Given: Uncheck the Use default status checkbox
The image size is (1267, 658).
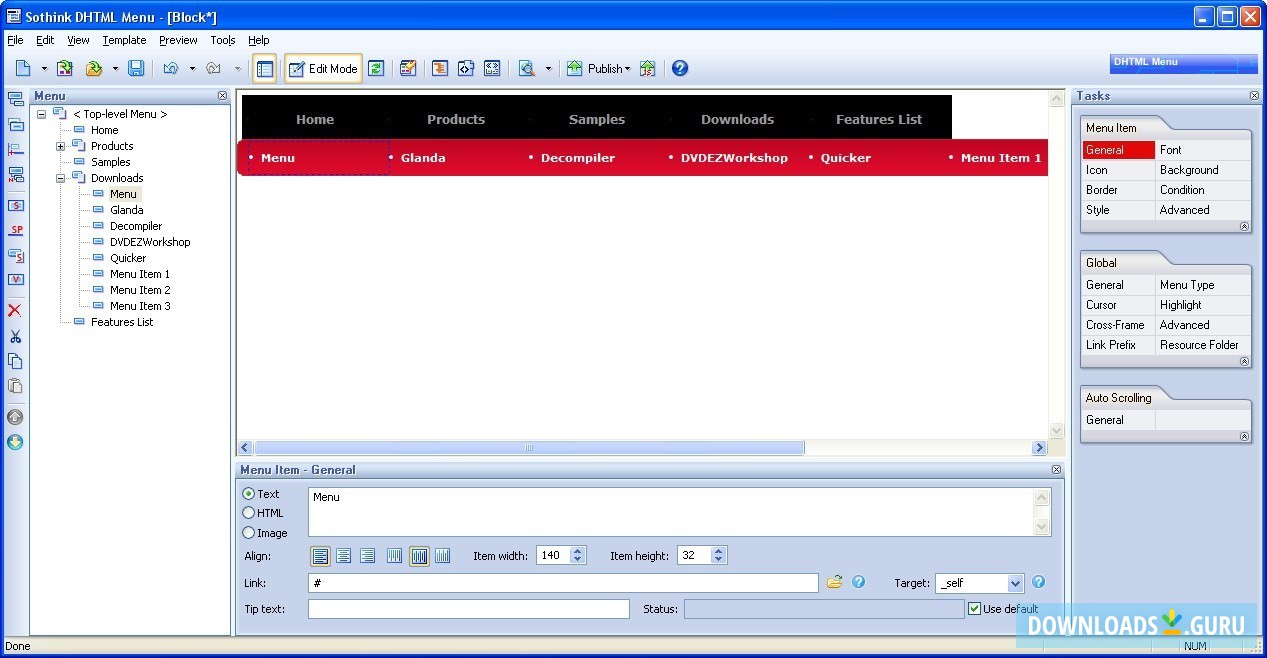Looking at the screenshot, I should [974, 608].
